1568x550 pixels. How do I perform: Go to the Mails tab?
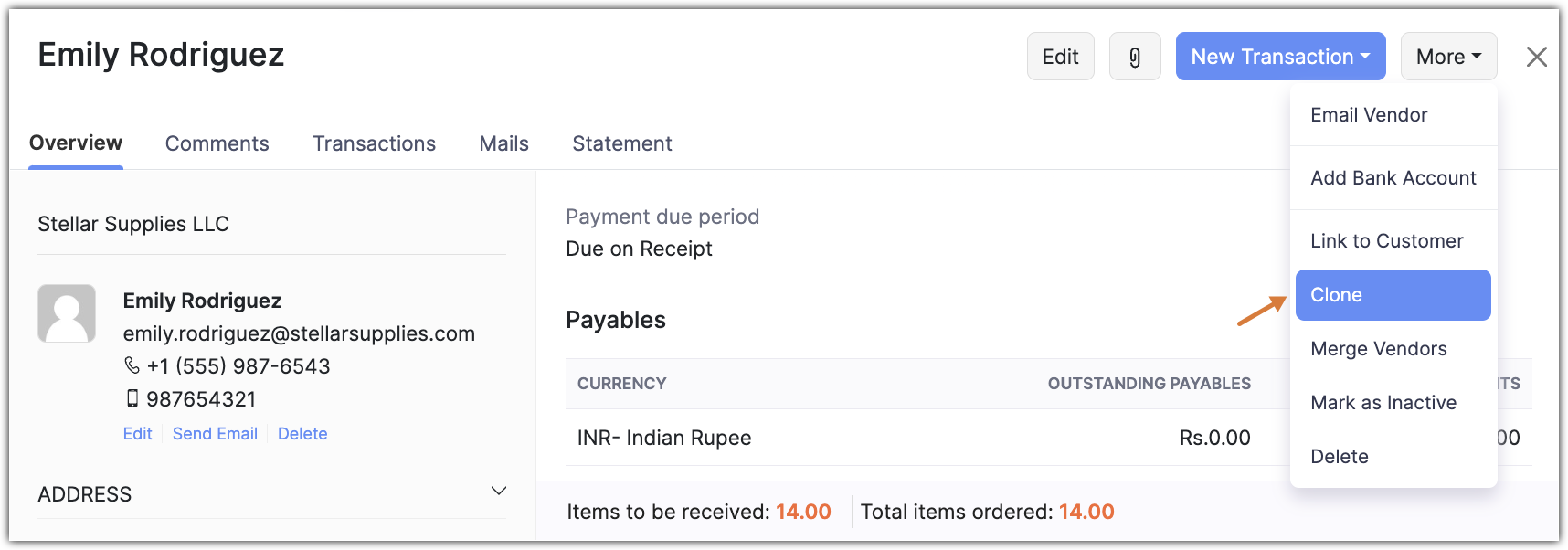coord(503,143)
